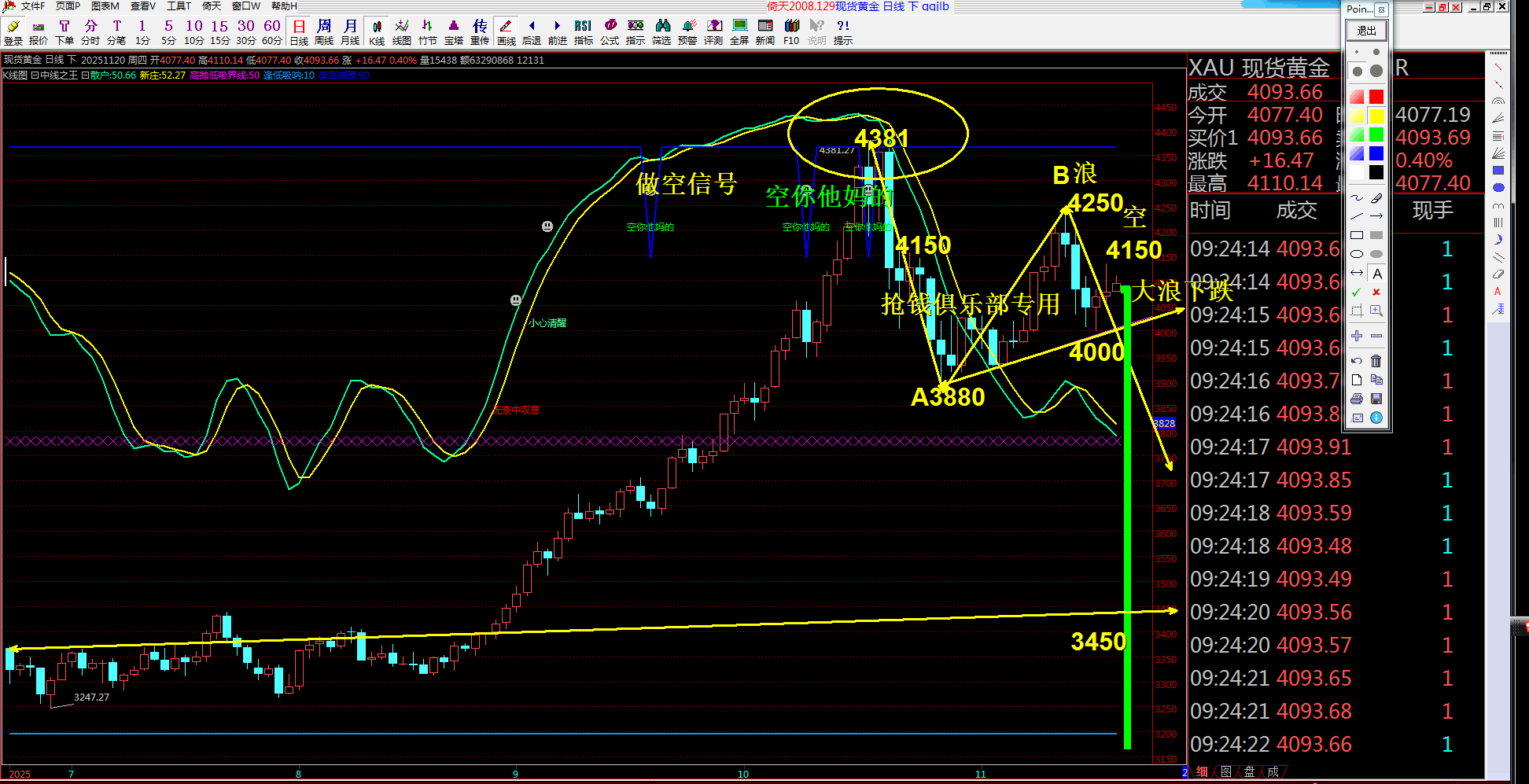Select the text tool 'A' in drawing palette
The height and width of the screenshot is (784, 1529).
click(1376, 274)
